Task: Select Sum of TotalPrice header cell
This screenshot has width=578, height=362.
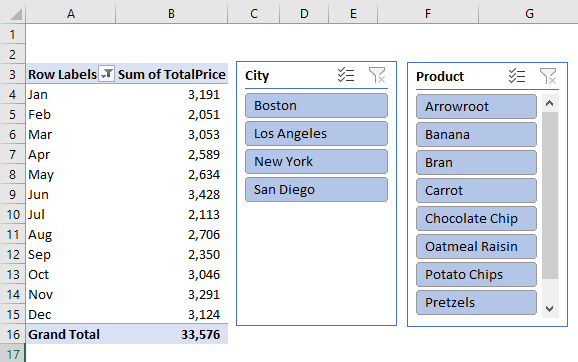Action: [x=172, y=74]
